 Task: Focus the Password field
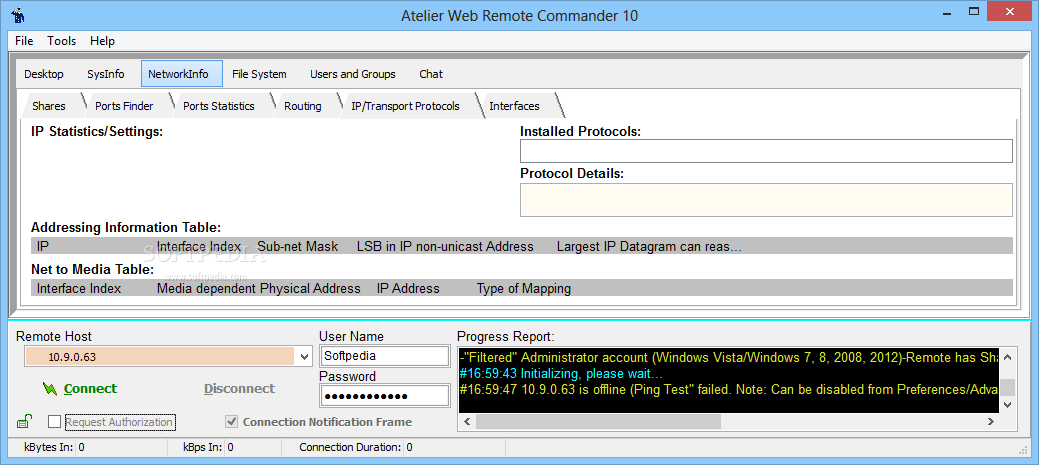click(x=384, y=396)
